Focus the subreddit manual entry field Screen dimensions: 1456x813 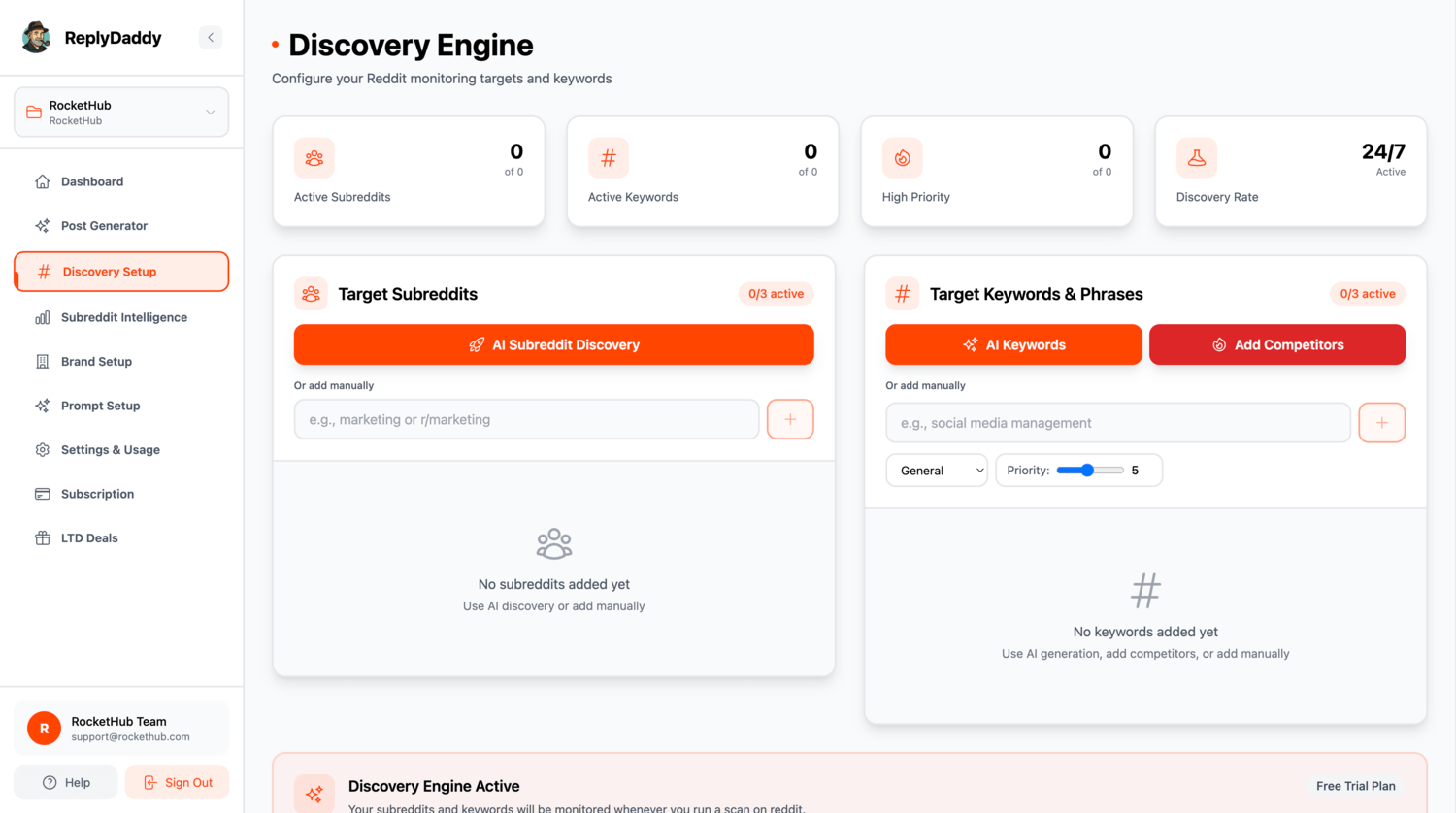526,419
